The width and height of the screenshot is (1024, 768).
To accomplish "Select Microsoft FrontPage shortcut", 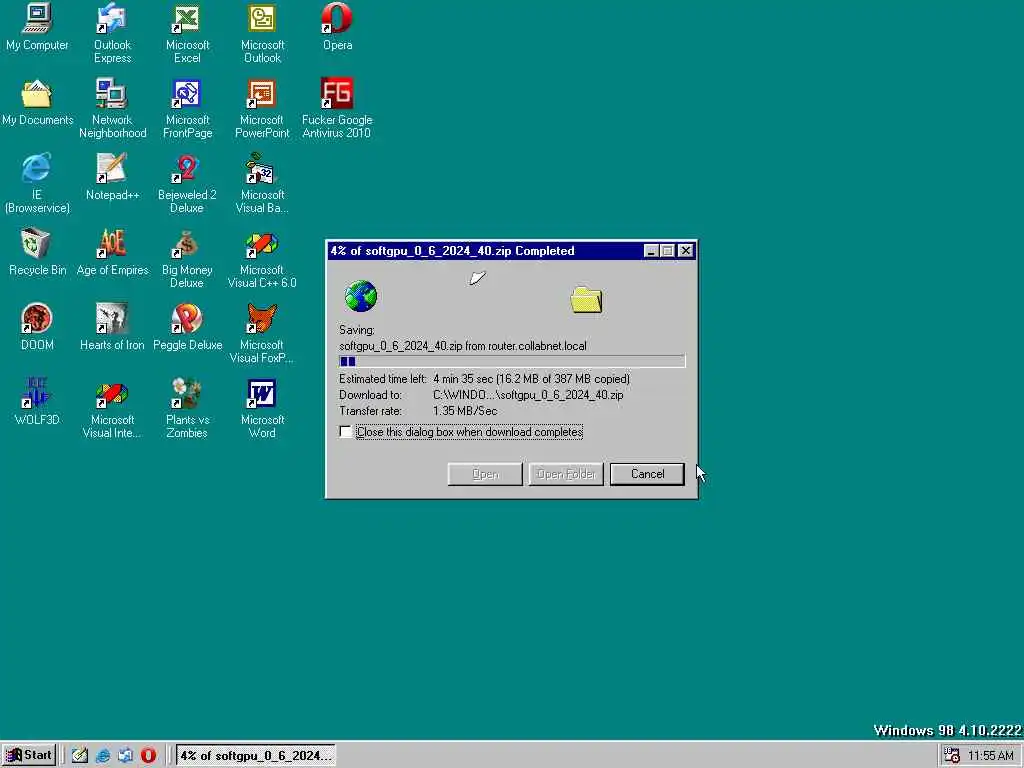I will point(187,108).
